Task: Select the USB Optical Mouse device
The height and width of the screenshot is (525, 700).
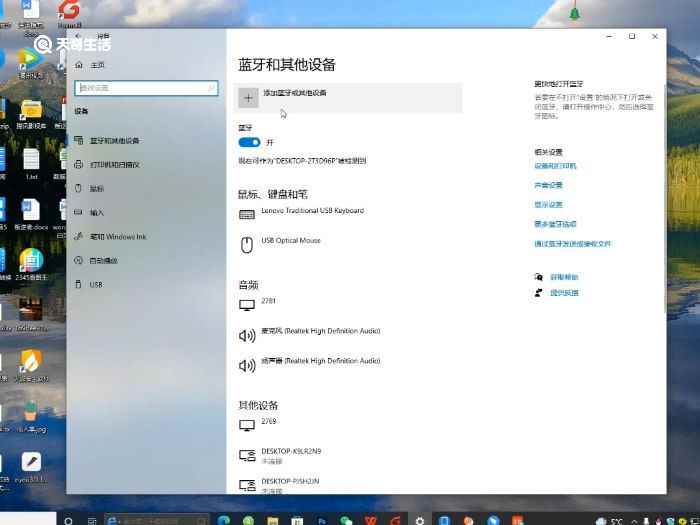Action: coord(291,240)
